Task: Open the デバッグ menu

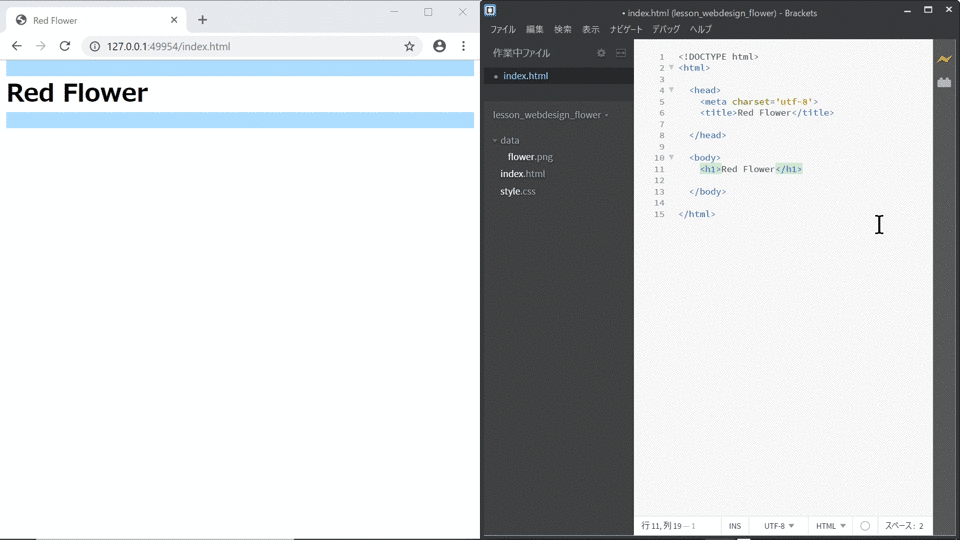Action: (666, 29)
